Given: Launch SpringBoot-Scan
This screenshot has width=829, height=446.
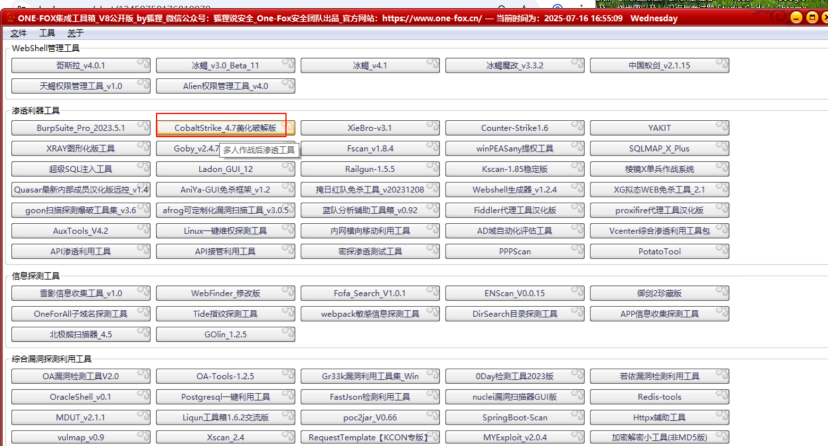Looking at the screenshot, I should pyautogui.click(x=515, y=417).
